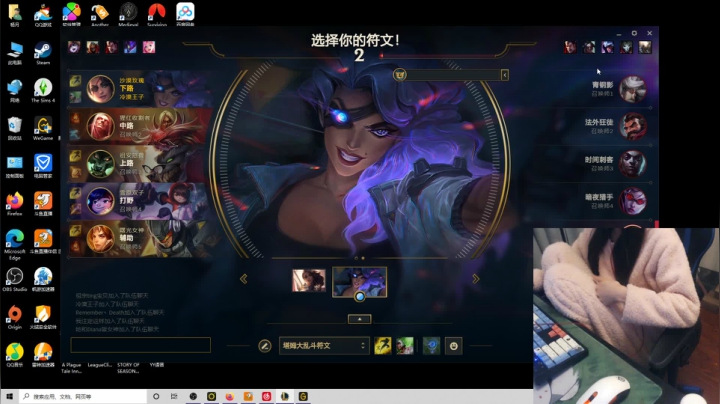720x404 pixels.
Task: Change the Flash summoner spell in bottom bar
Action: (383, 346)
